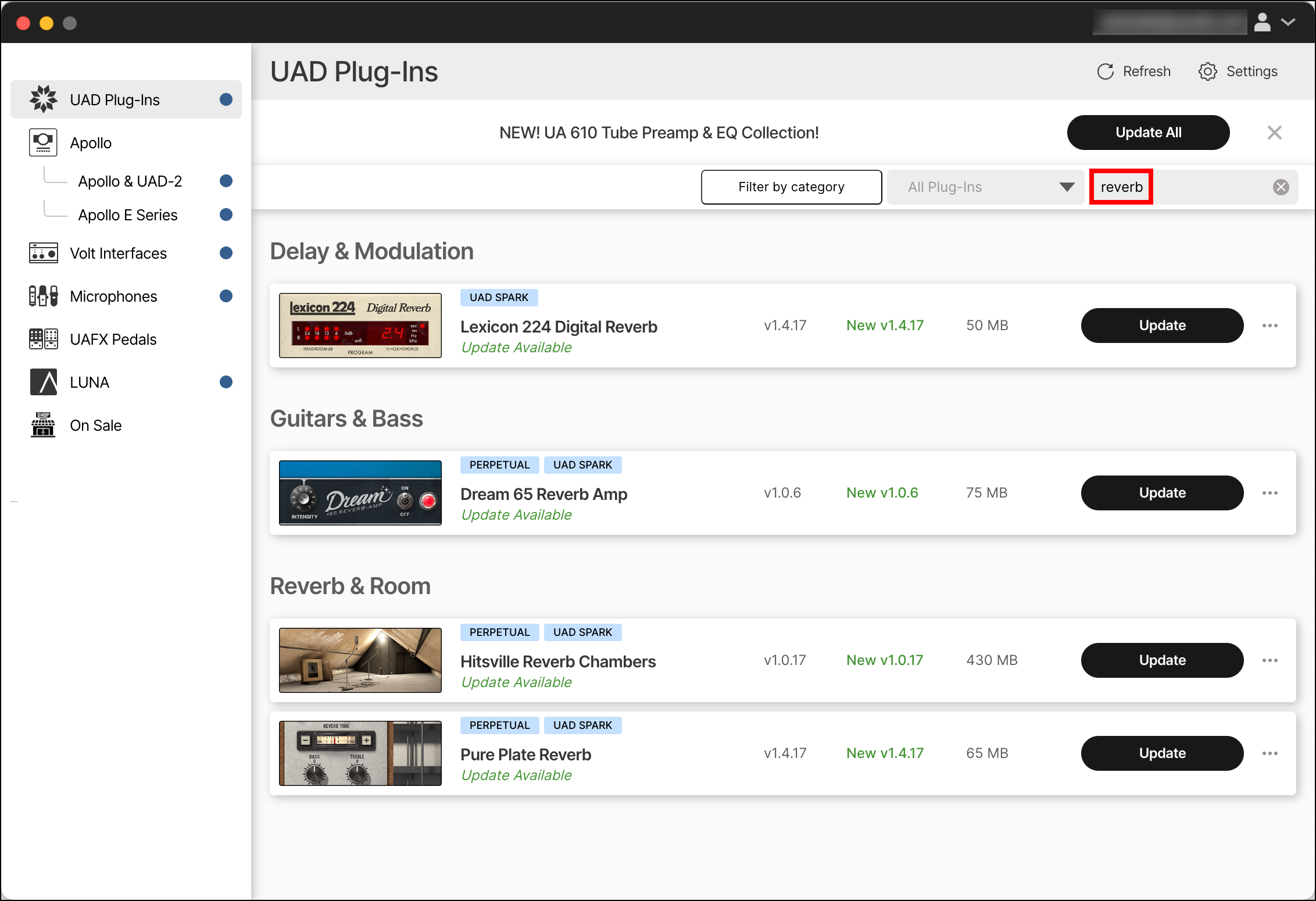Click the Apollo interface icon in sidebar

[44, 142]
